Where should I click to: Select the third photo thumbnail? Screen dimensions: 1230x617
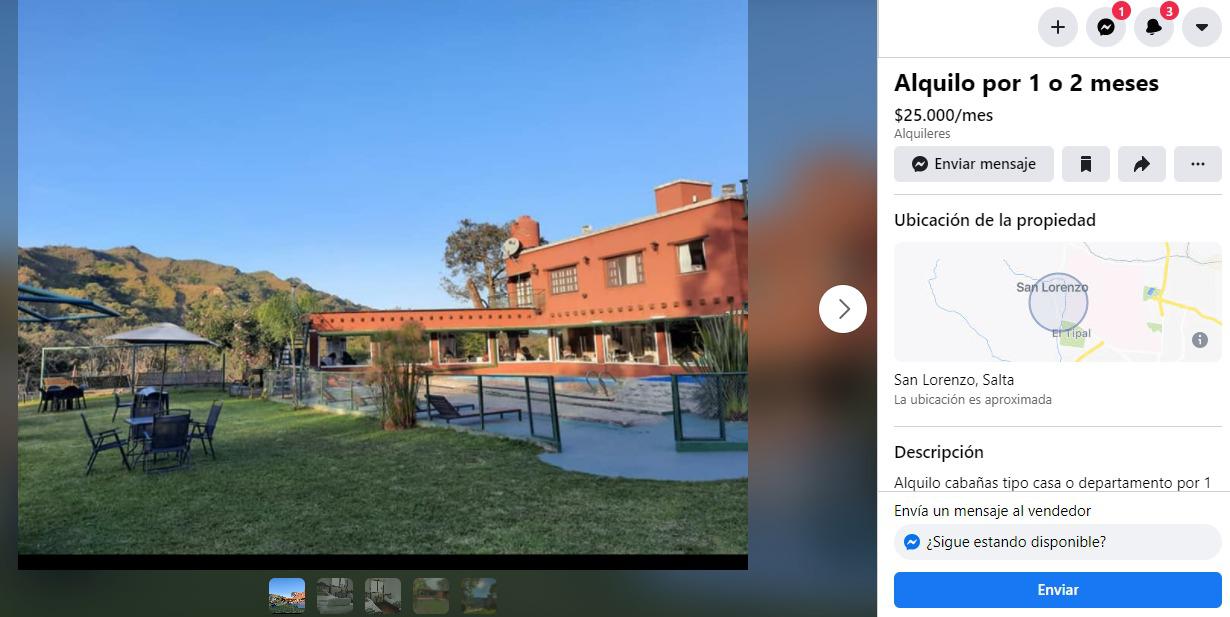coord(383,596)
